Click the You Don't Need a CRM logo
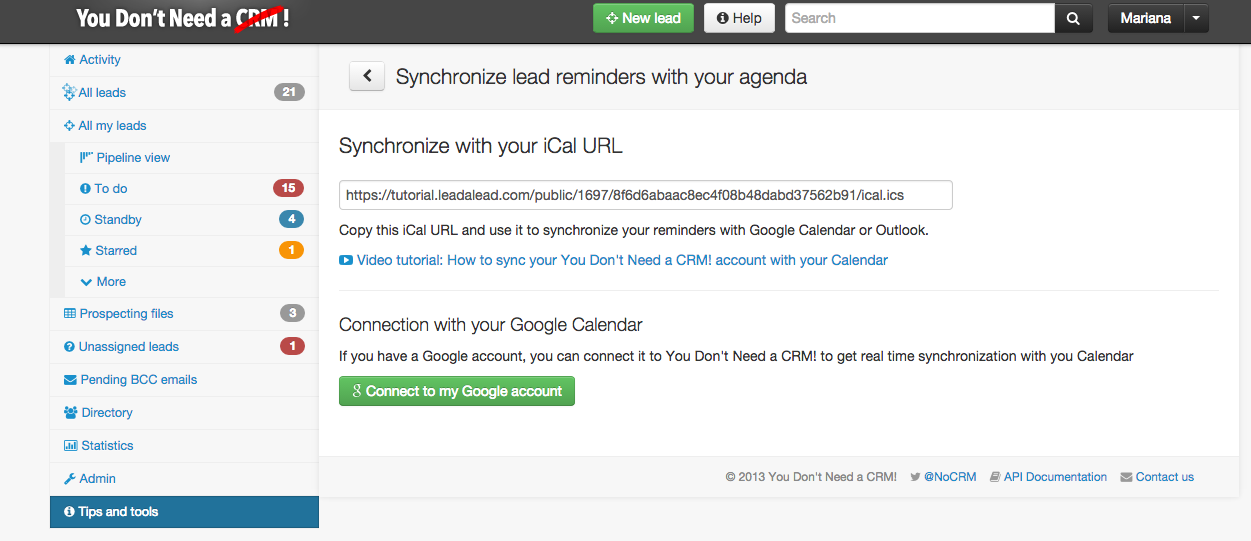The height and width of the screenshot is (541, 1251). (183, 18)
